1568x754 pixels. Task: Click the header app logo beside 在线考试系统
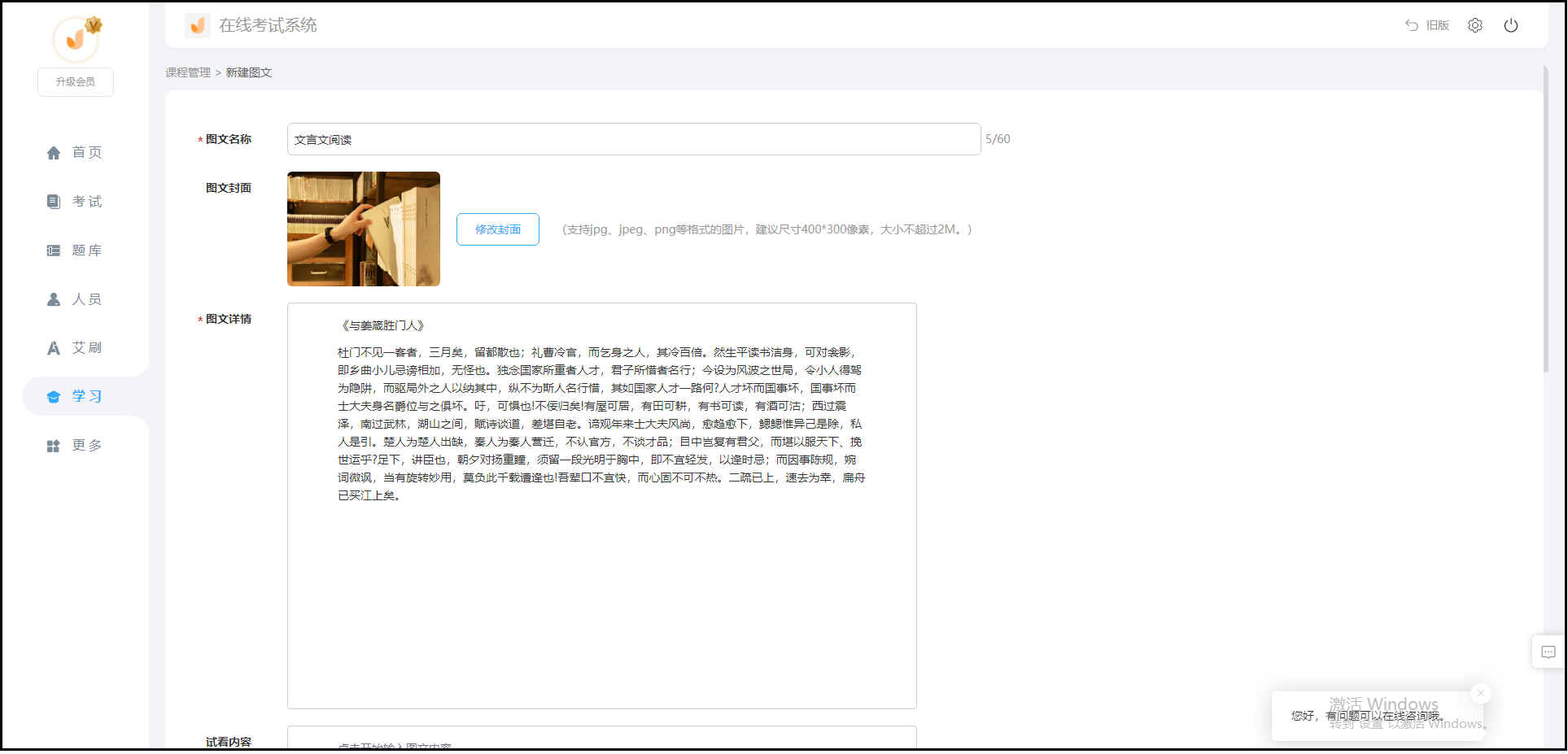tap(197, 25)
